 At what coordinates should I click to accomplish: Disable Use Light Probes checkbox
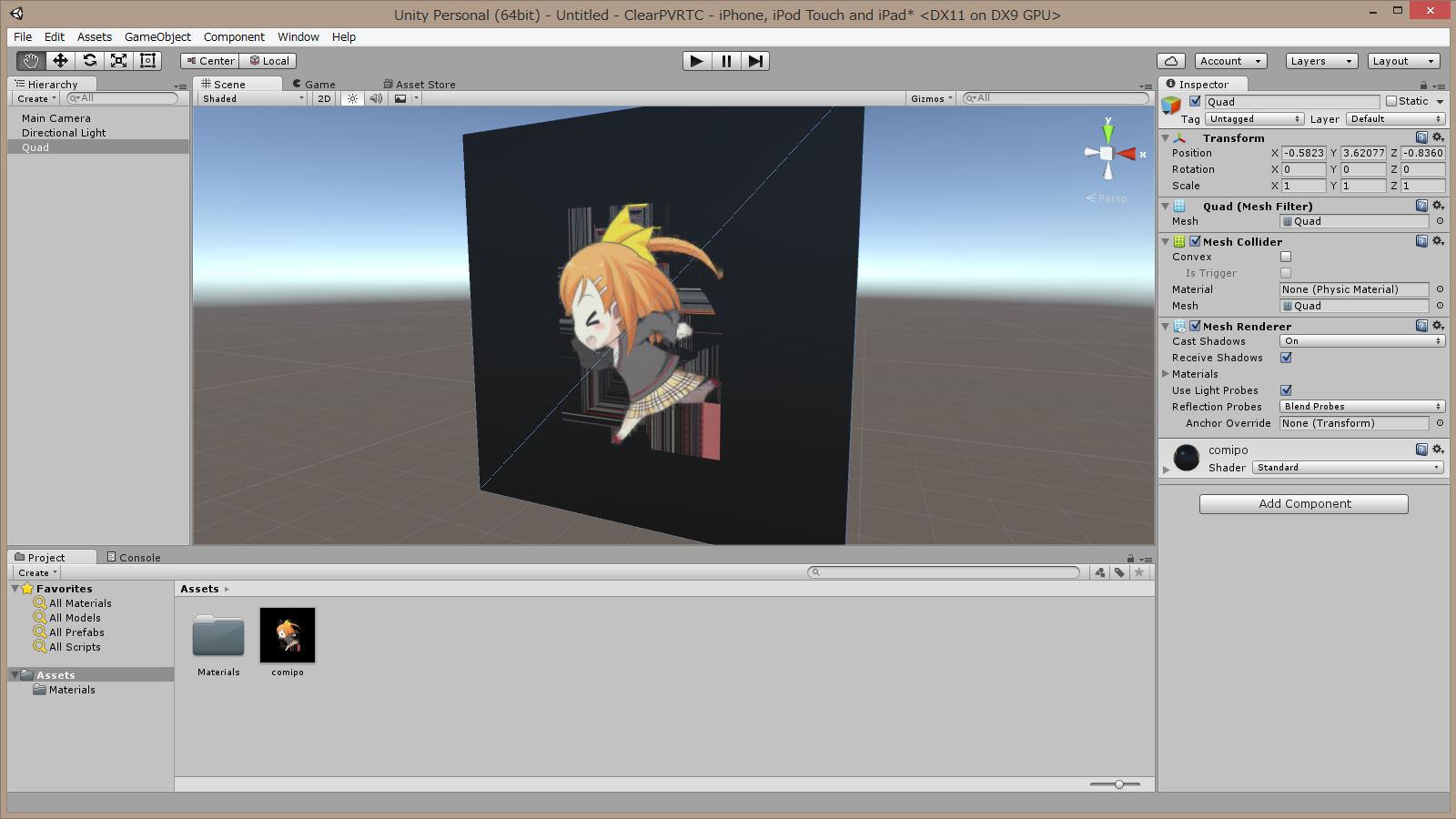coord(1286,390)
